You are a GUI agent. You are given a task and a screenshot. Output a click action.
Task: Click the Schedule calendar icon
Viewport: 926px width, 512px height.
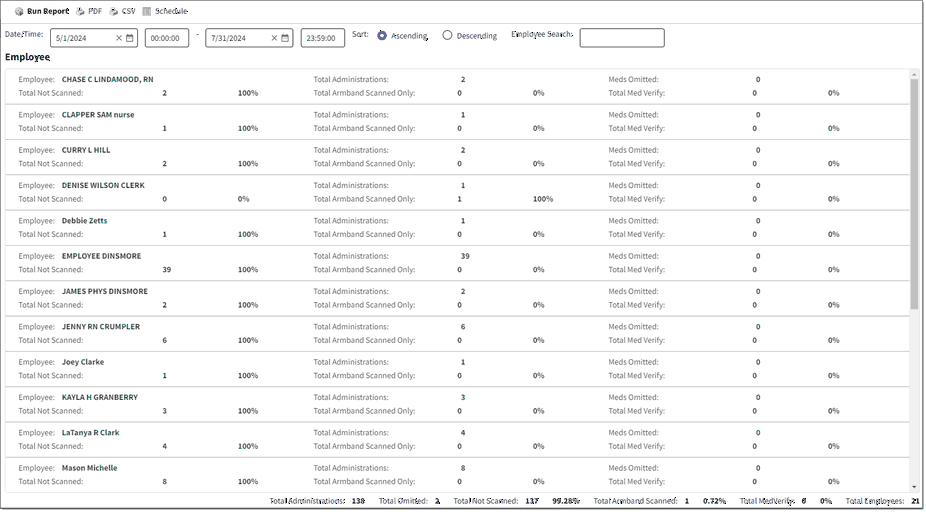point(146,11)
